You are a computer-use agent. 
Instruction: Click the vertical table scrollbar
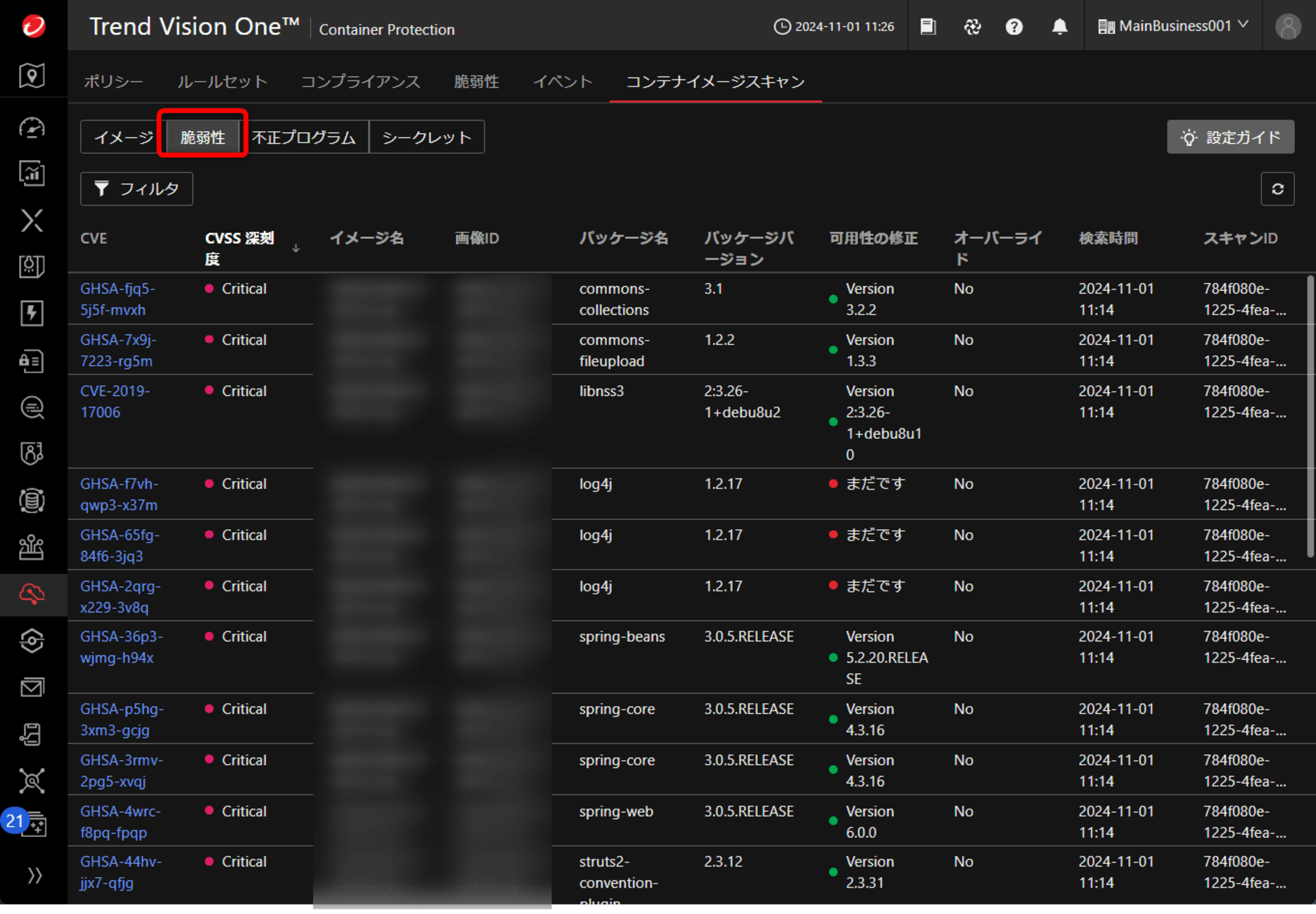click(x=1310, y=416)
